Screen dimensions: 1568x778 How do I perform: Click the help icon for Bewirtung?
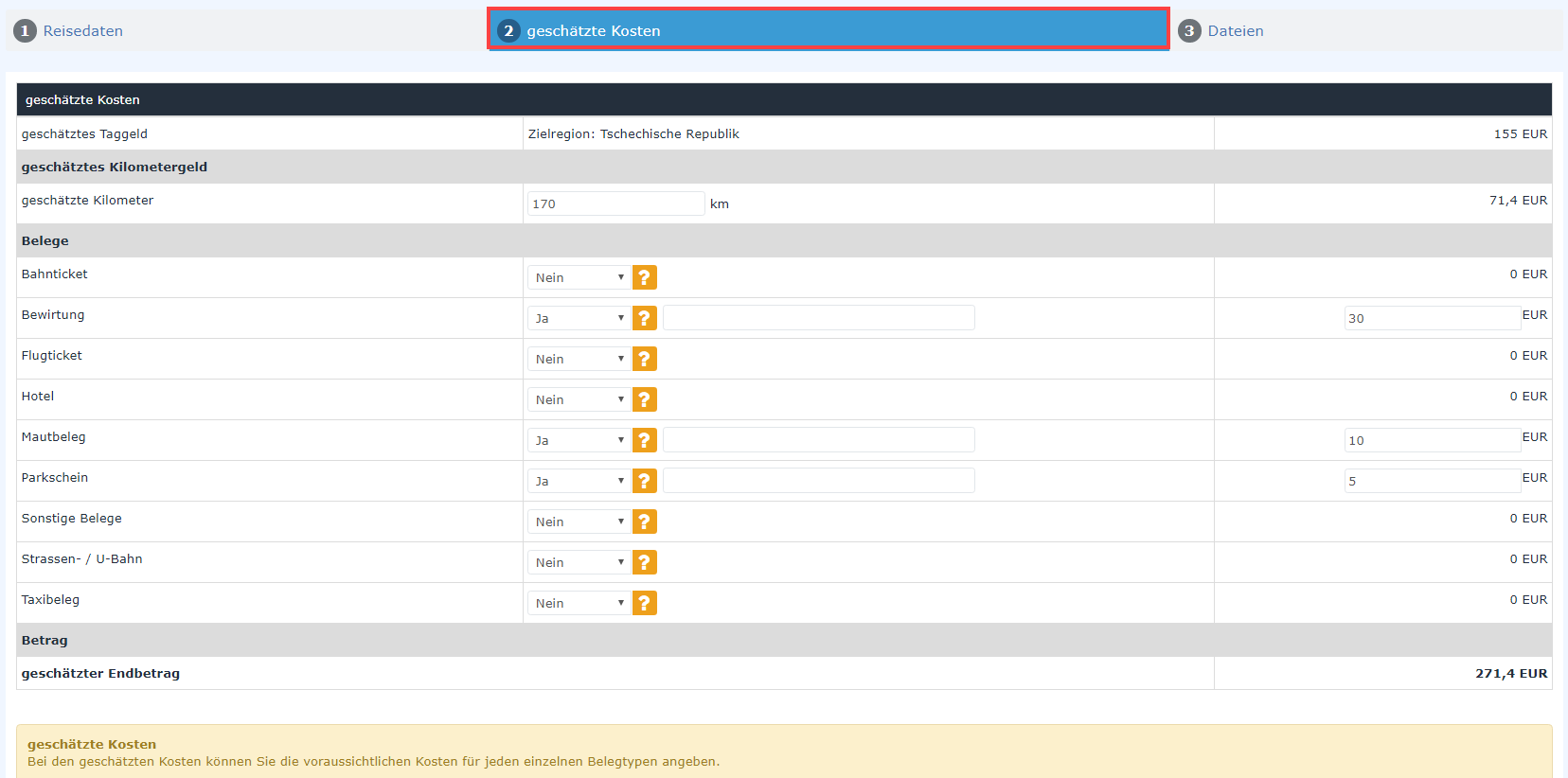[x=644, y=318]
